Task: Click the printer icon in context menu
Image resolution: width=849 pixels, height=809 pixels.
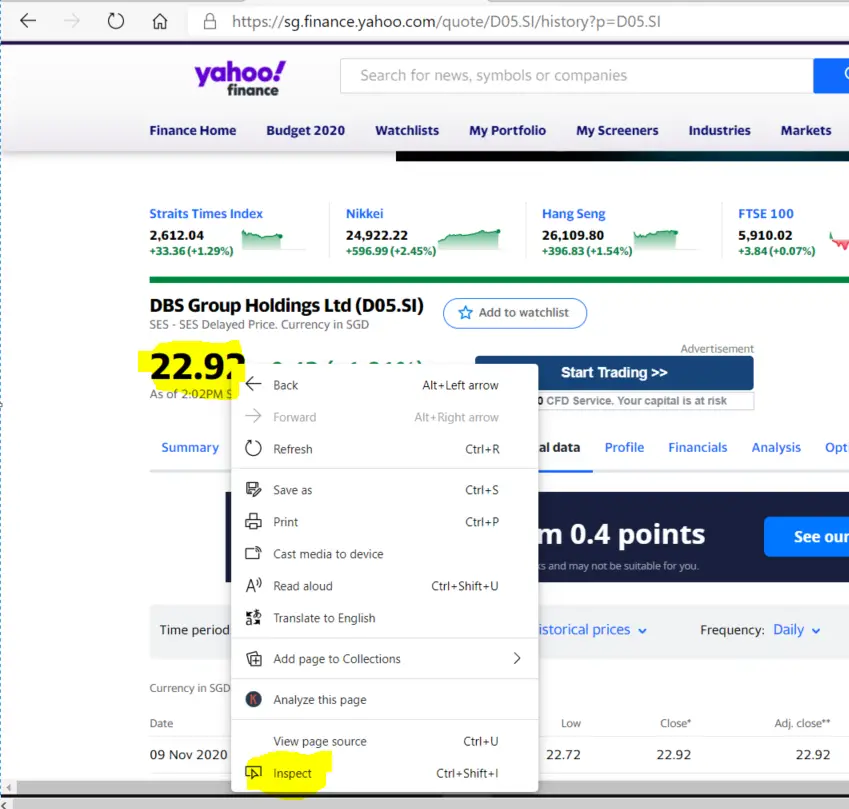Action: coord(253,521)
